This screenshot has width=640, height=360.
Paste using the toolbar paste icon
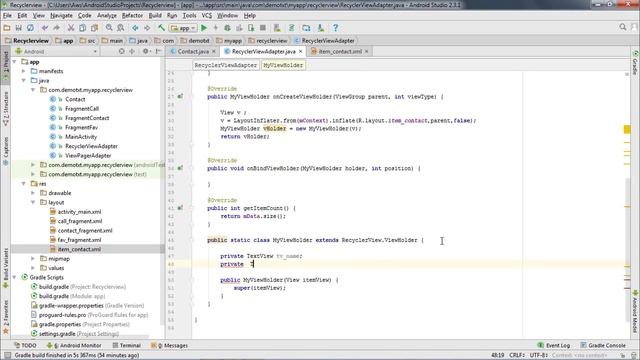point(94,28)
